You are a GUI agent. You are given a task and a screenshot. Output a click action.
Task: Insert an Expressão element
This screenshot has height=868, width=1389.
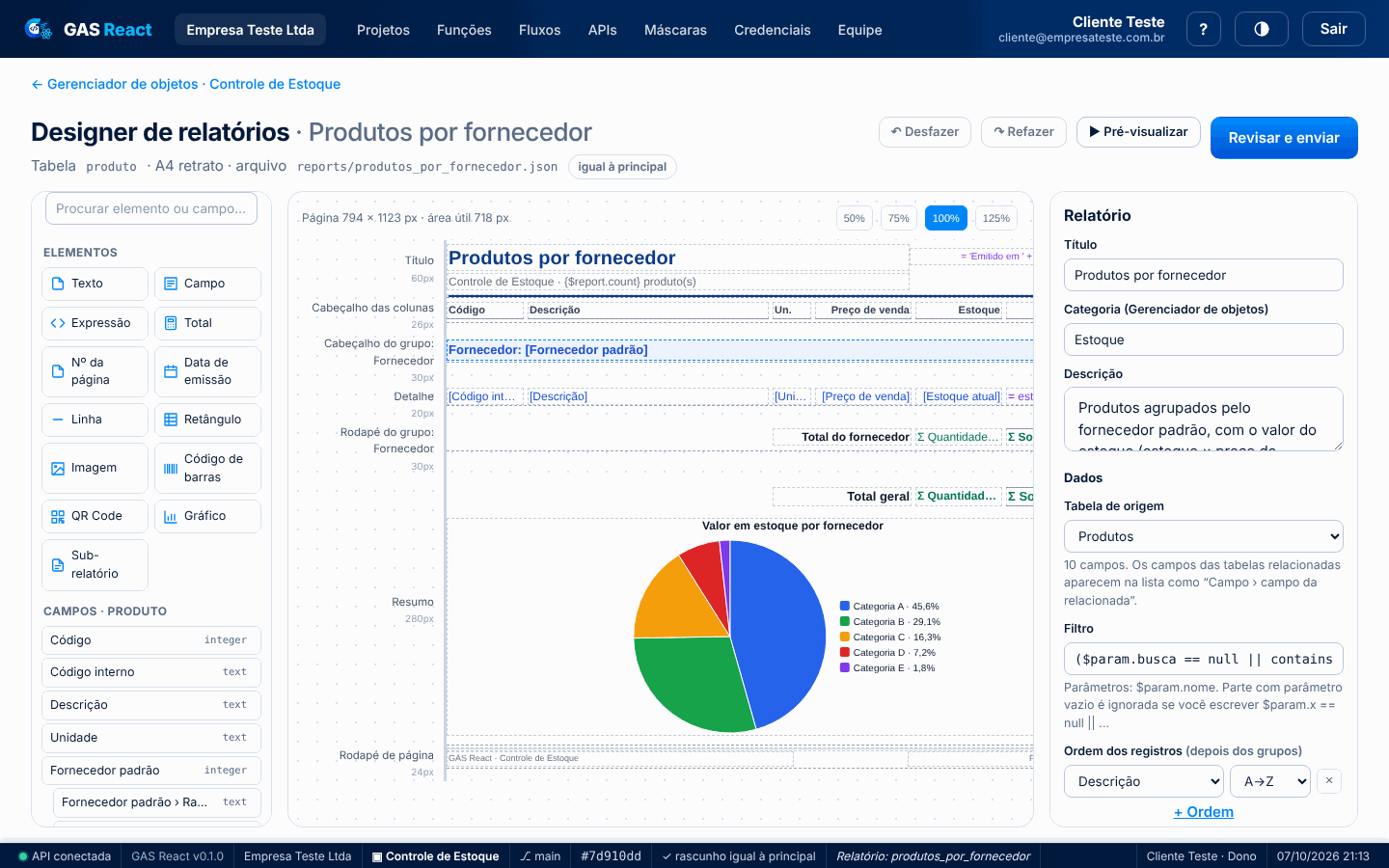(x=95, y=323)
